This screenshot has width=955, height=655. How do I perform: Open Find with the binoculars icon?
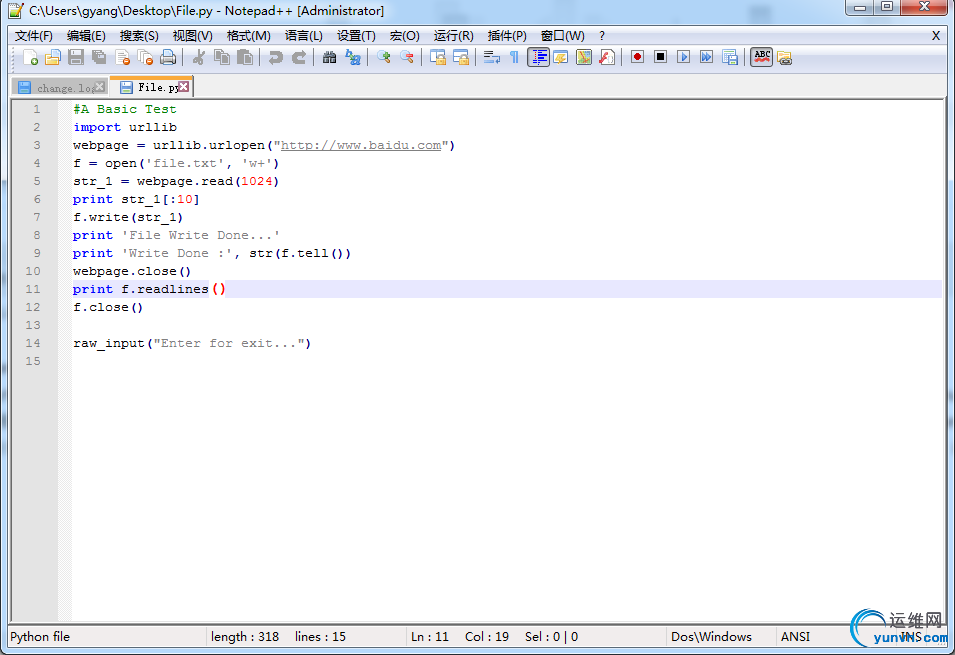(x=329, y=58)
